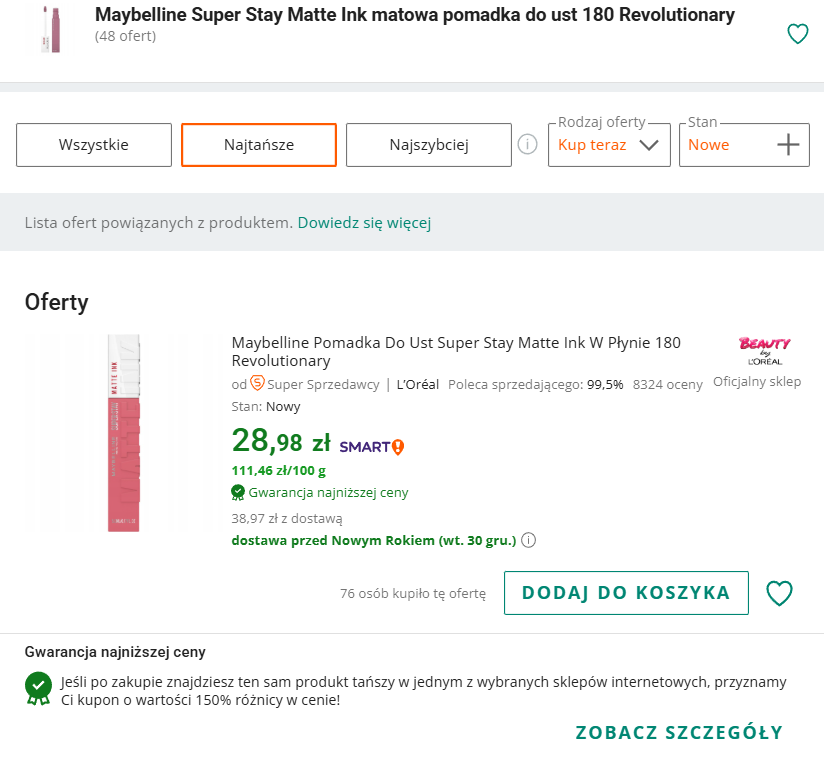Open the offer title link for Maybelline pomadka

pos(455,352)
